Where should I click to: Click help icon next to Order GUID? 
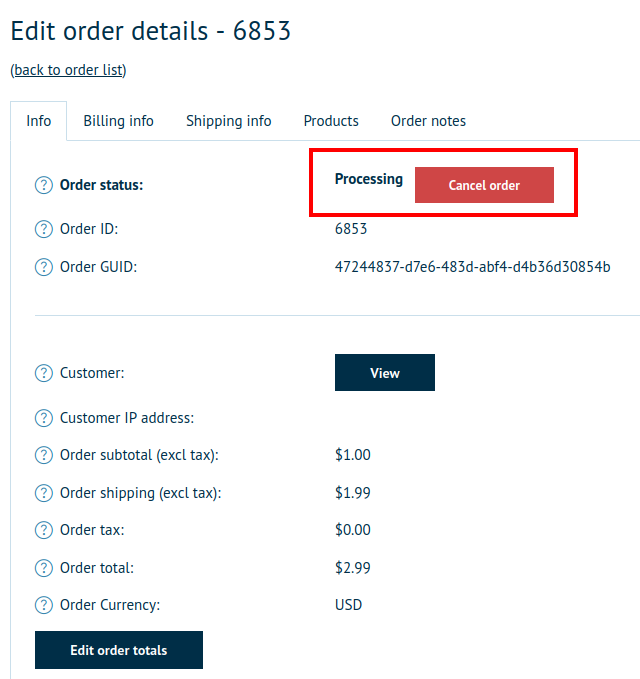(x=43, y=267)
